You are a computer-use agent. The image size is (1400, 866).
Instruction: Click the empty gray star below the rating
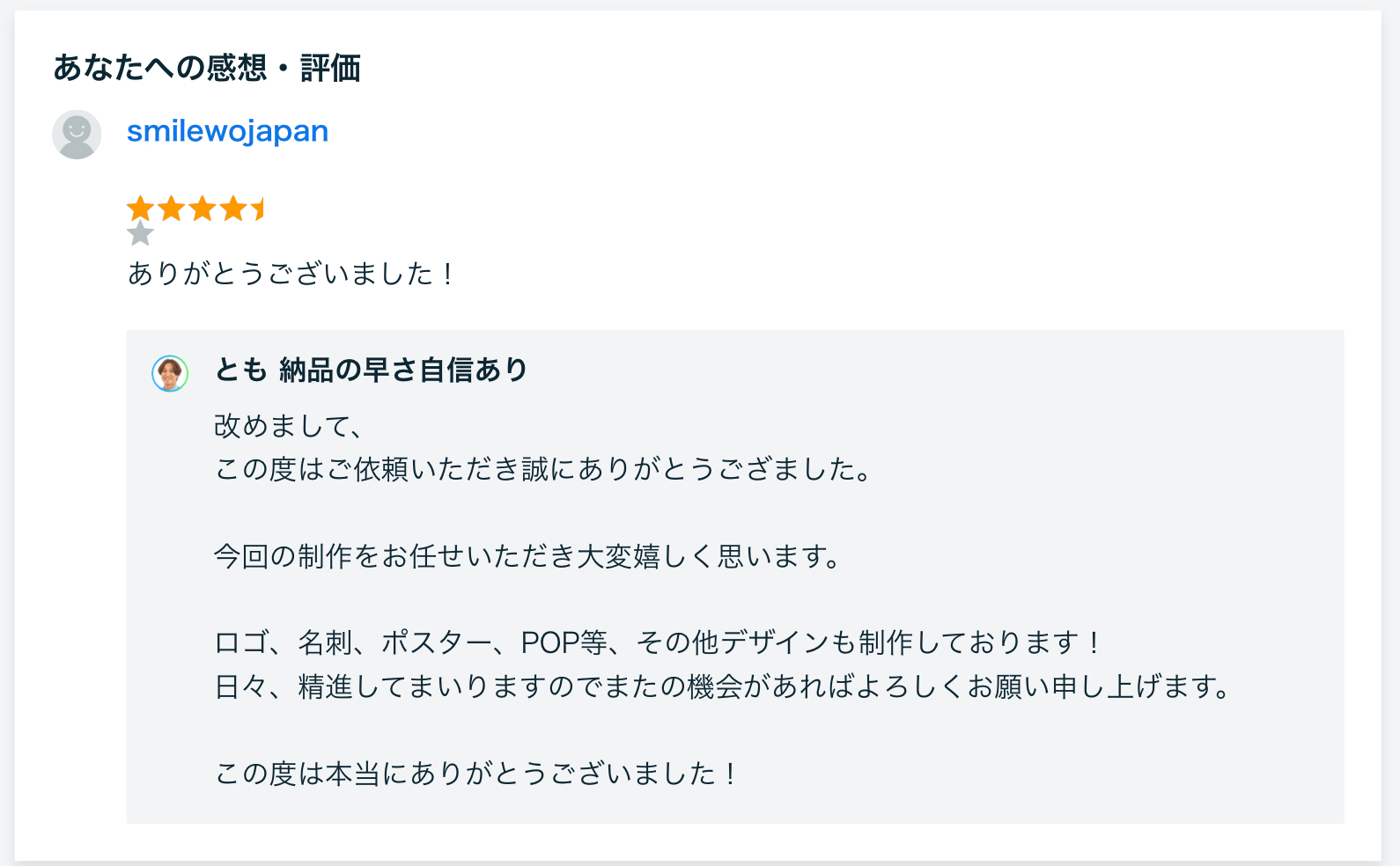point(141,235)
